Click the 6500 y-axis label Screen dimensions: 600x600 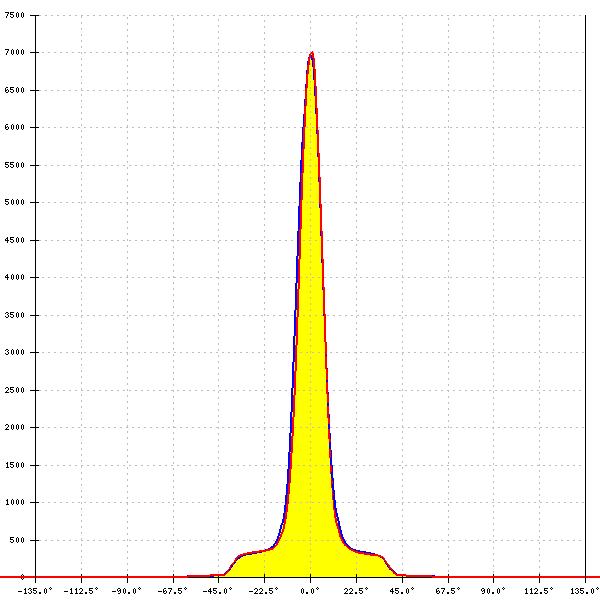(x=15, y=90)
